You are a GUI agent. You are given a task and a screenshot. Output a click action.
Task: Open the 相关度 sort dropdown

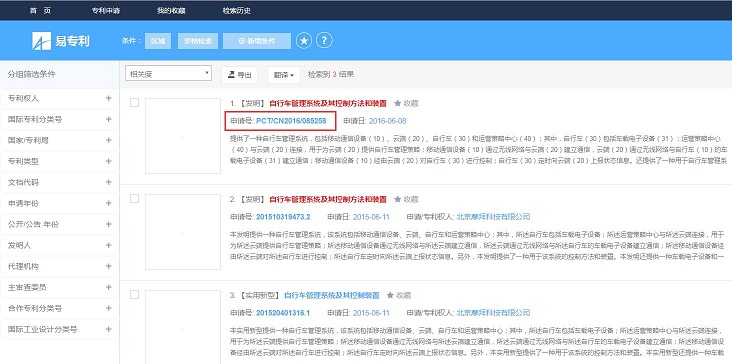[169, 73]
